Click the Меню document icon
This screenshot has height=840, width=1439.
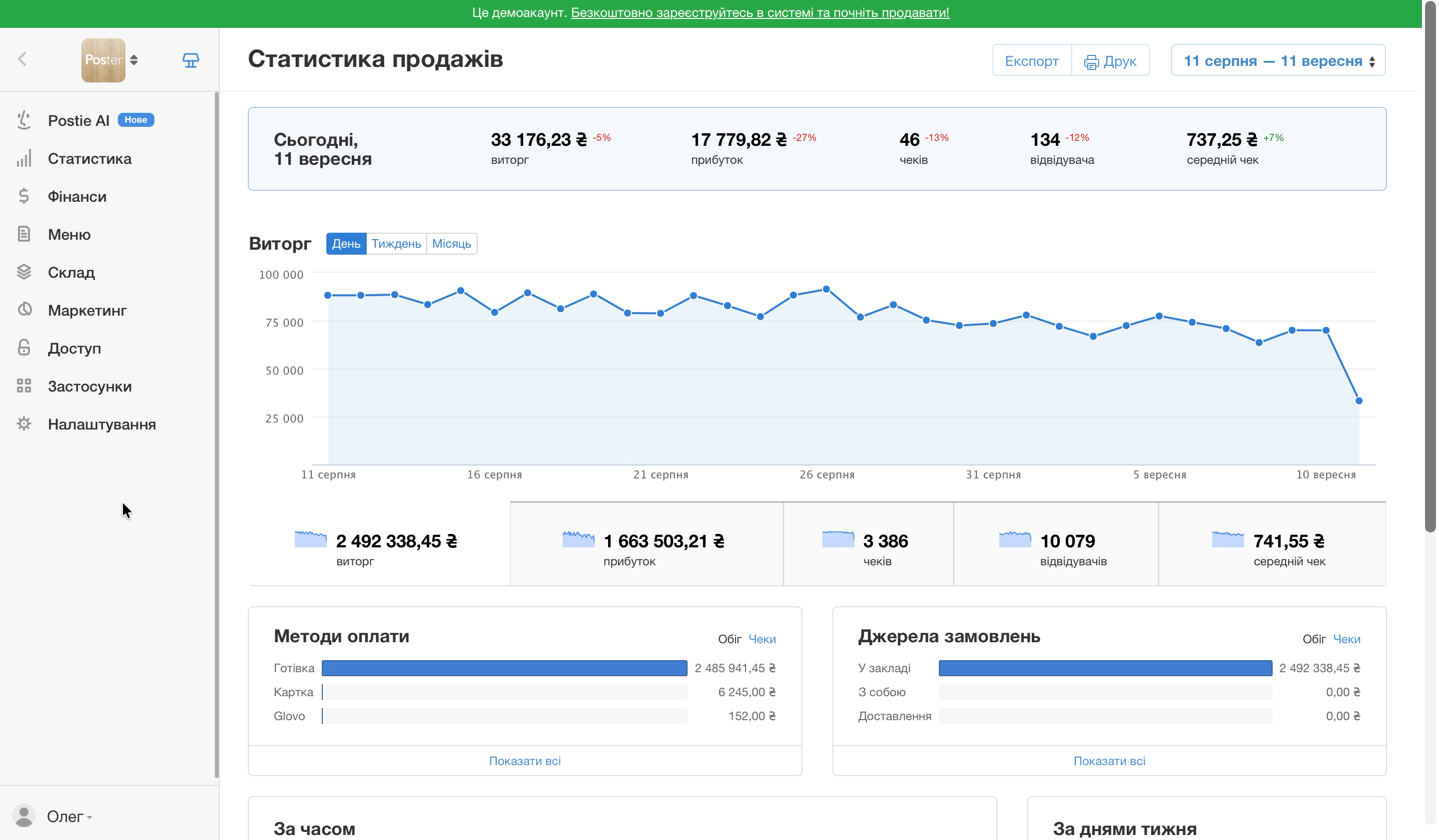[23, 234]
